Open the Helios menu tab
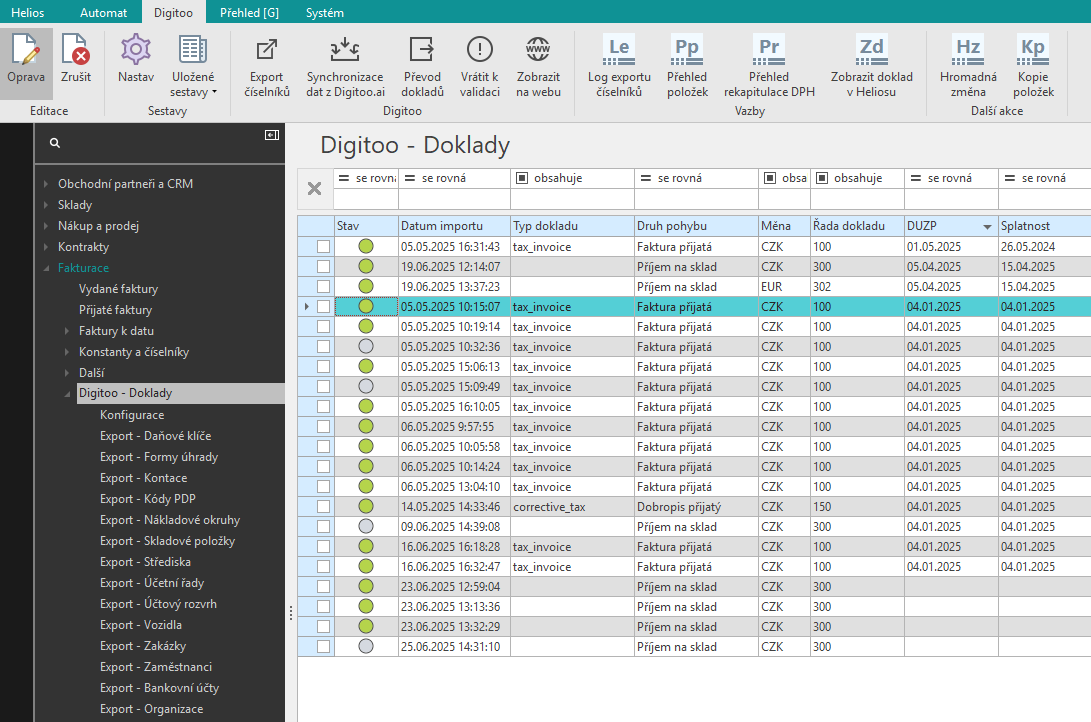The image size is (1091, 722). pyautogui.click(x=28, y=13)
